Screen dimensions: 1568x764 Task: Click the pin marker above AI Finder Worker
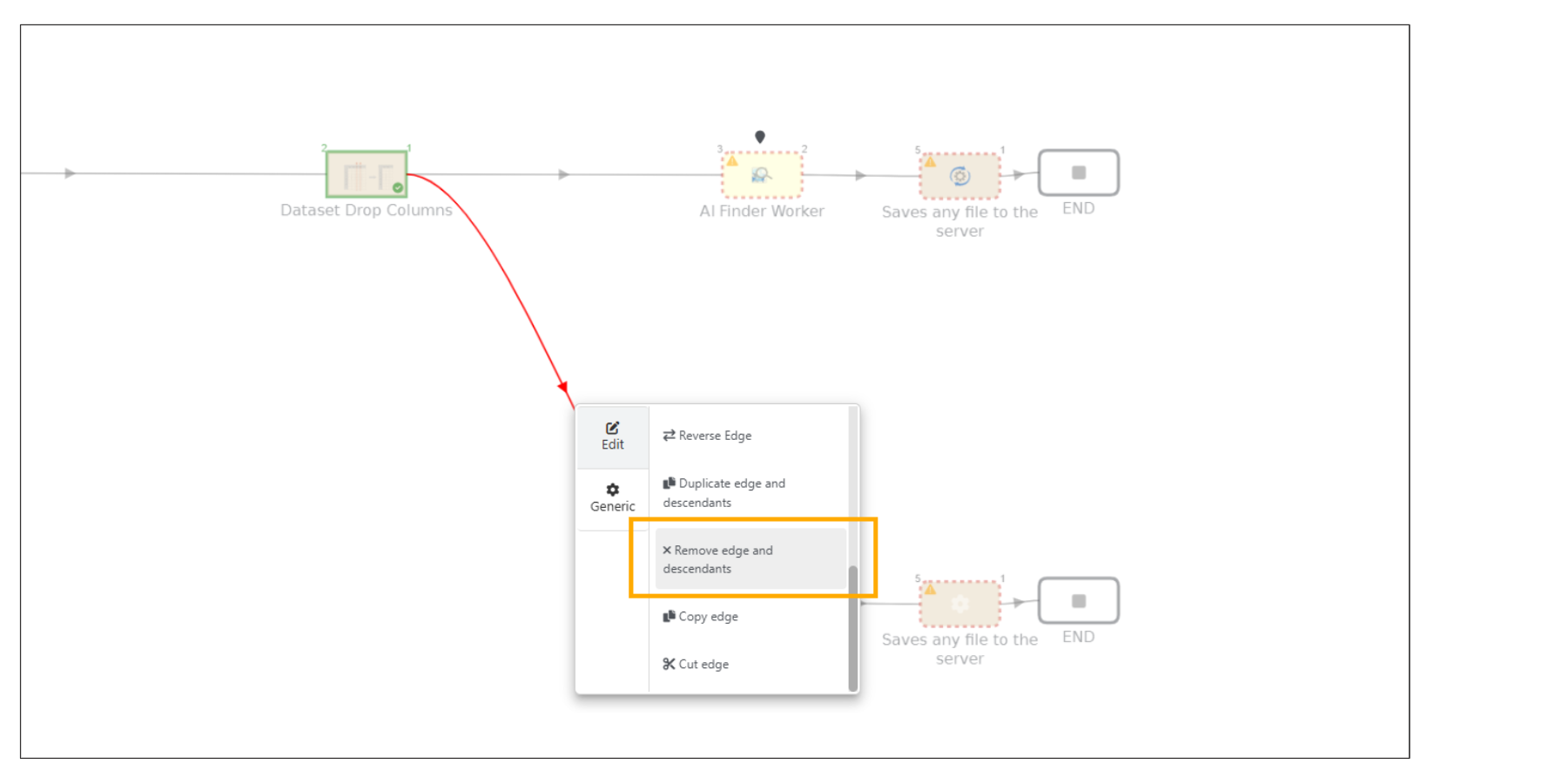760,137
